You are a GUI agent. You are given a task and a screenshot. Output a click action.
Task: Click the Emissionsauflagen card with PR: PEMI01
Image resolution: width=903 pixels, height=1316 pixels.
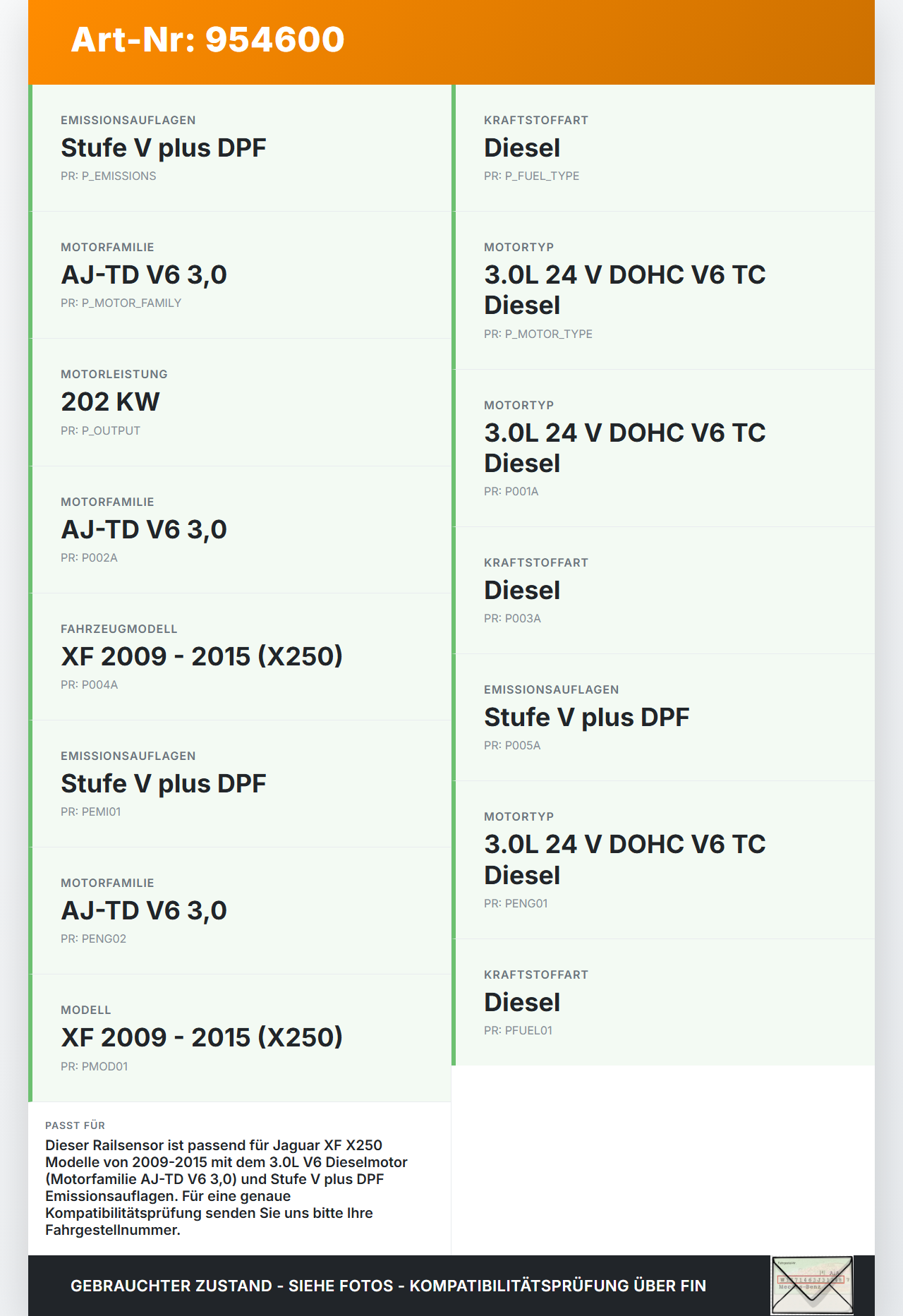(x=241, y=783)
